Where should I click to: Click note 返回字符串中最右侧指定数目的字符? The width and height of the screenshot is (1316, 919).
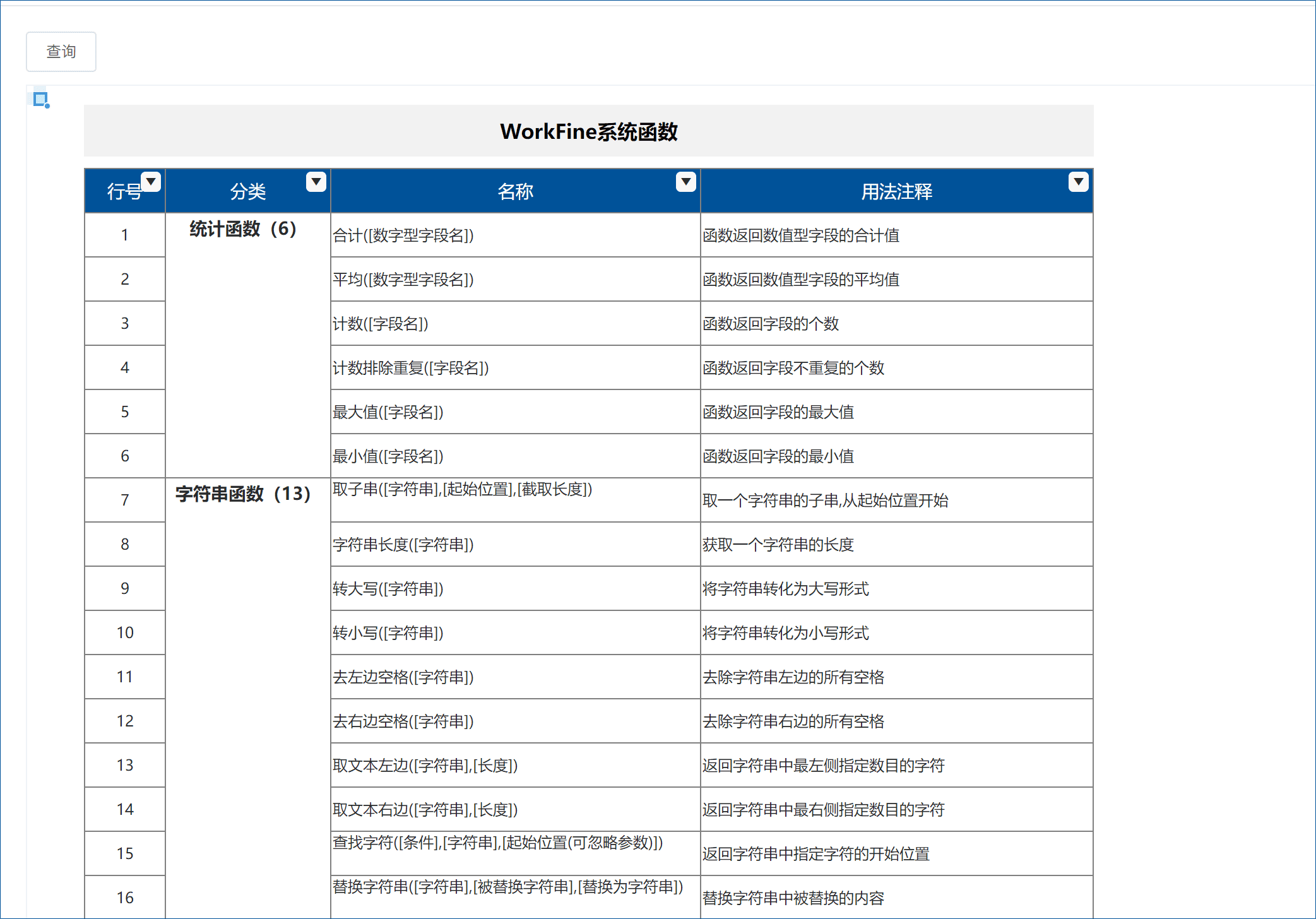point(897,810)
